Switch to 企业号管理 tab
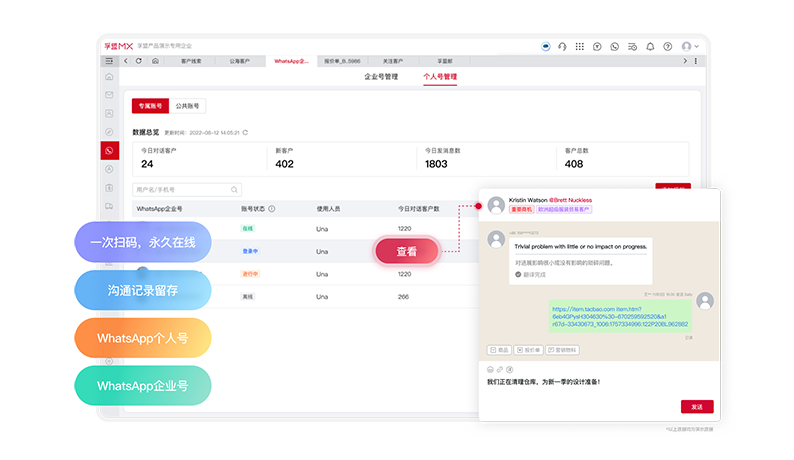Viewport: 794px width, 460px height. click(381, 76)
